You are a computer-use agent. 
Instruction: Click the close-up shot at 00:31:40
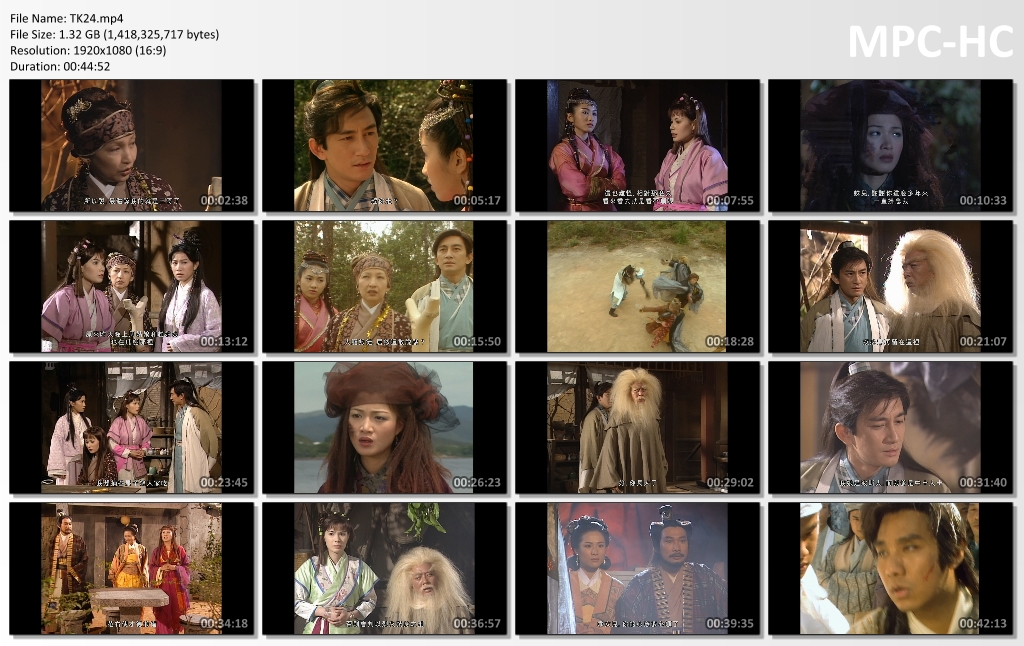click(890, 425)
